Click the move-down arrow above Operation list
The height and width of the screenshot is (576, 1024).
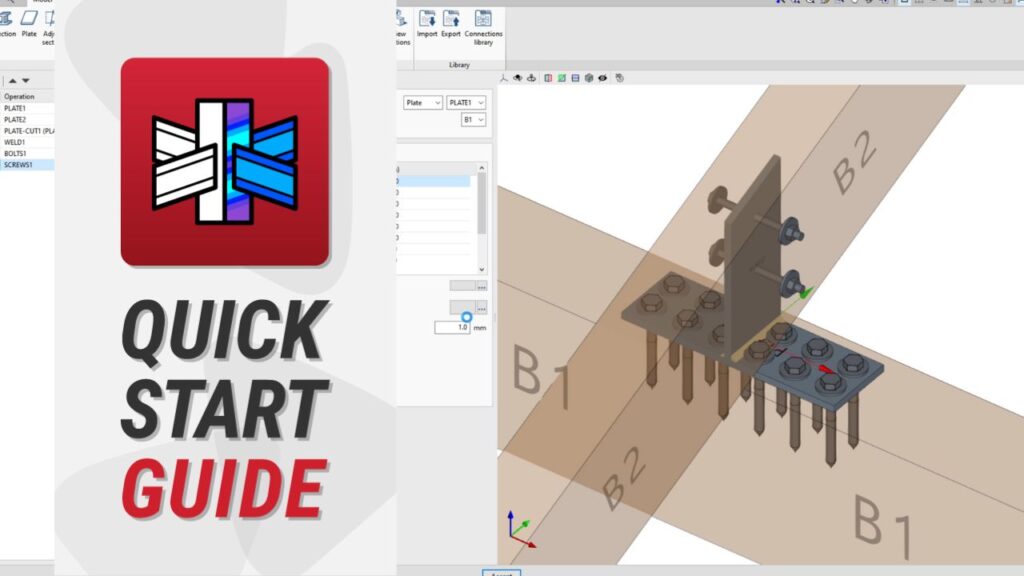(26, 81)
